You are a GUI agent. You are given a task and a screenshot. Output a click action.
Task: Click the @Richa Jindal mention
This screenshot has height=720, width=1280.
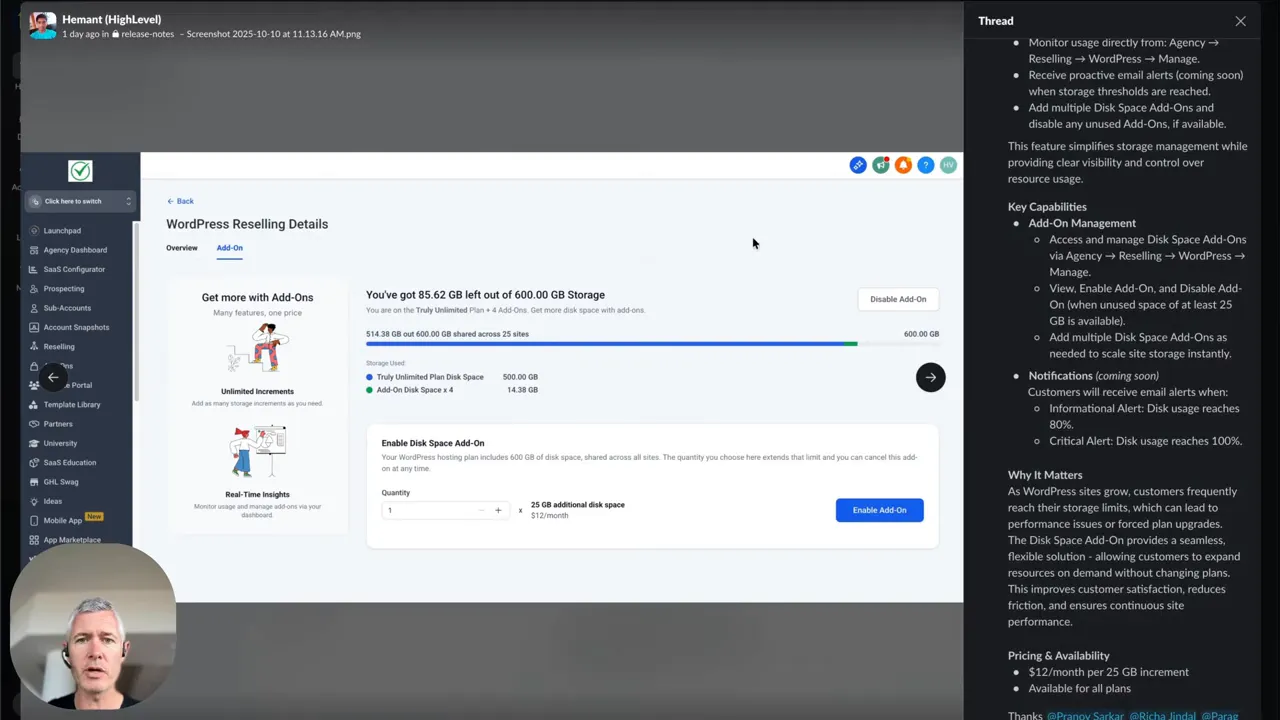pos(1161,715)
